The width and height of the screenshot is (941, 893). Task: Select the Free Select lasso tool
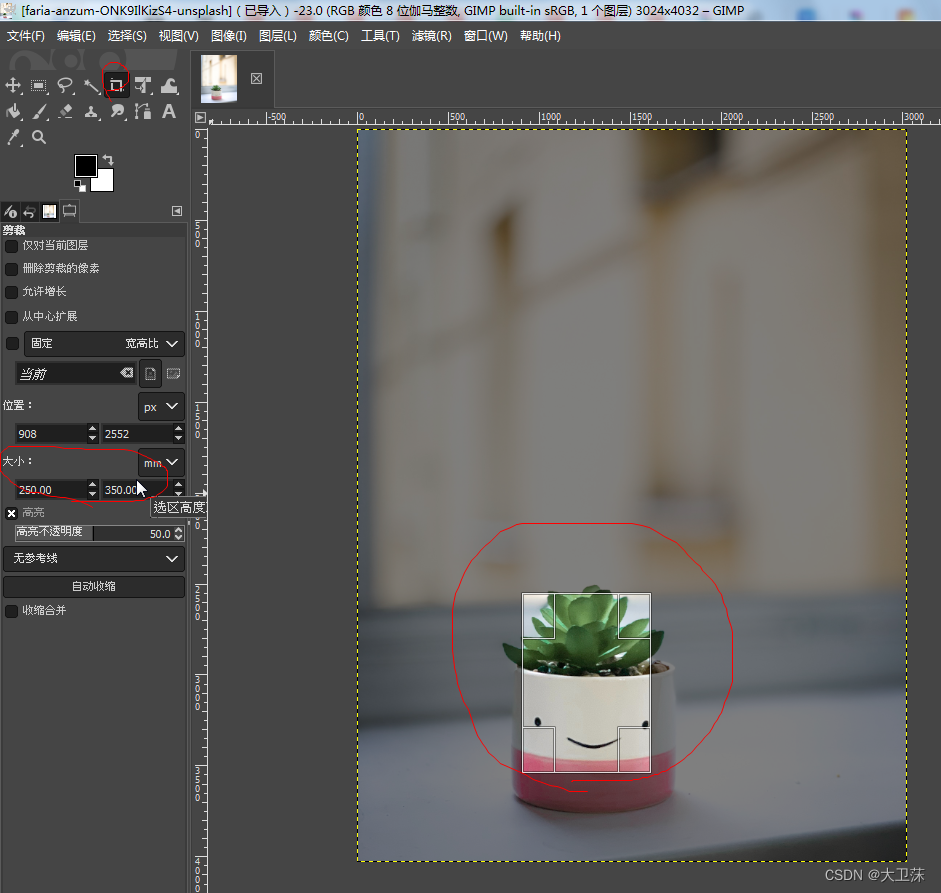click(x=65, y=86)
